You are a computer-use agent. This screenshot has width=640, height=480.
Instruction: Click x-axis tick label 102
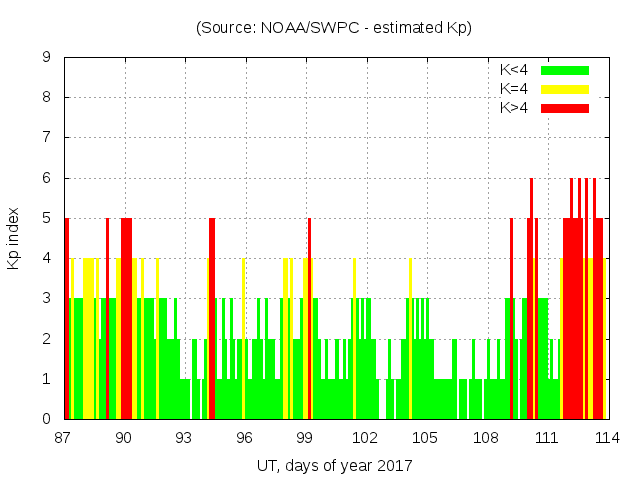point(366,437)
